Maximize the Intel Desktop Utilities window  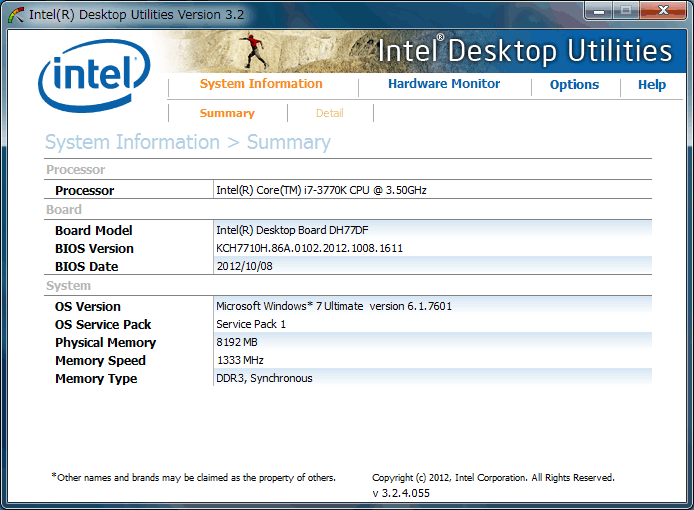click(x=627, y=11)
